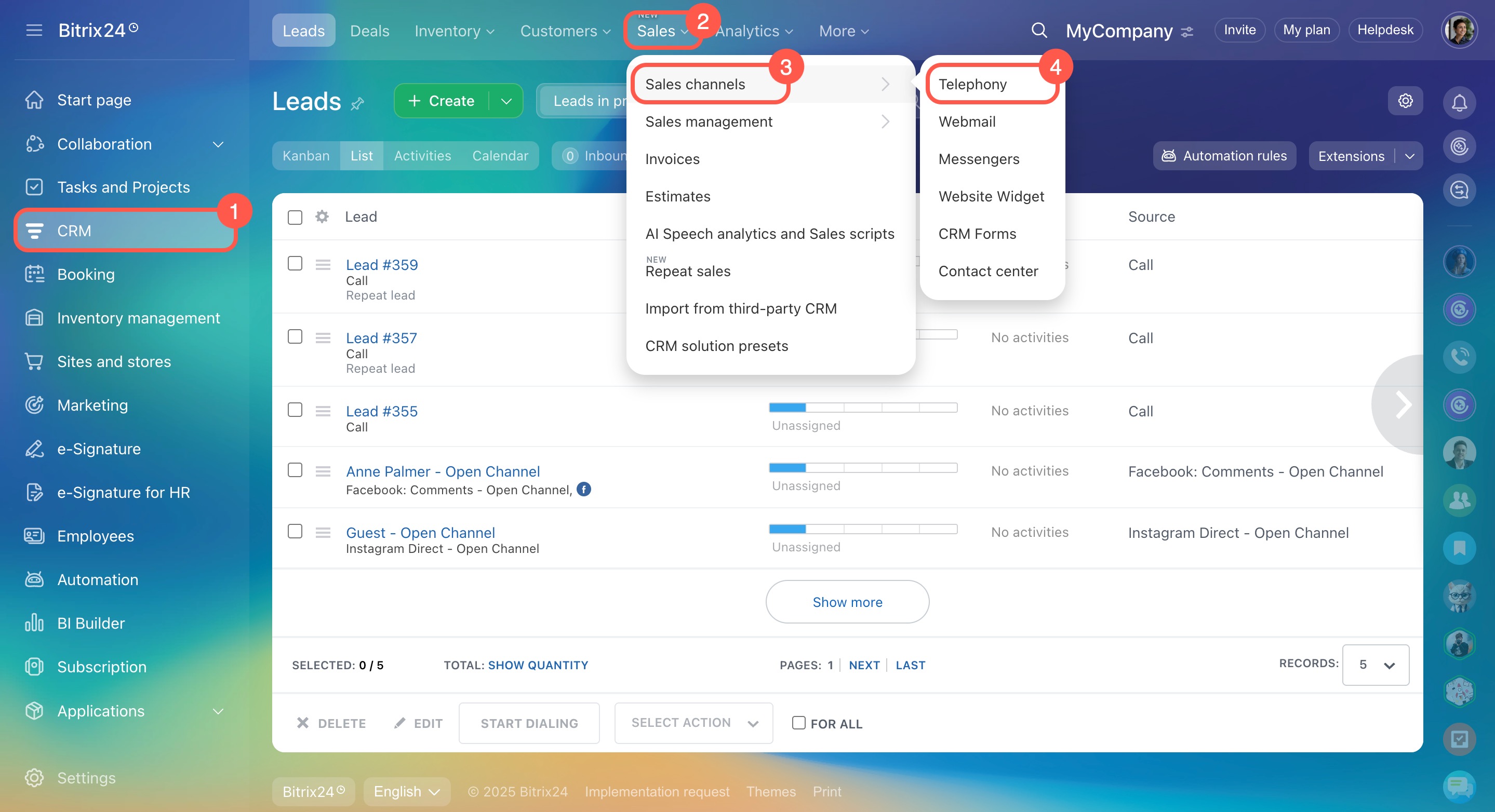Enable the FOR ALL checkbox

798,723
